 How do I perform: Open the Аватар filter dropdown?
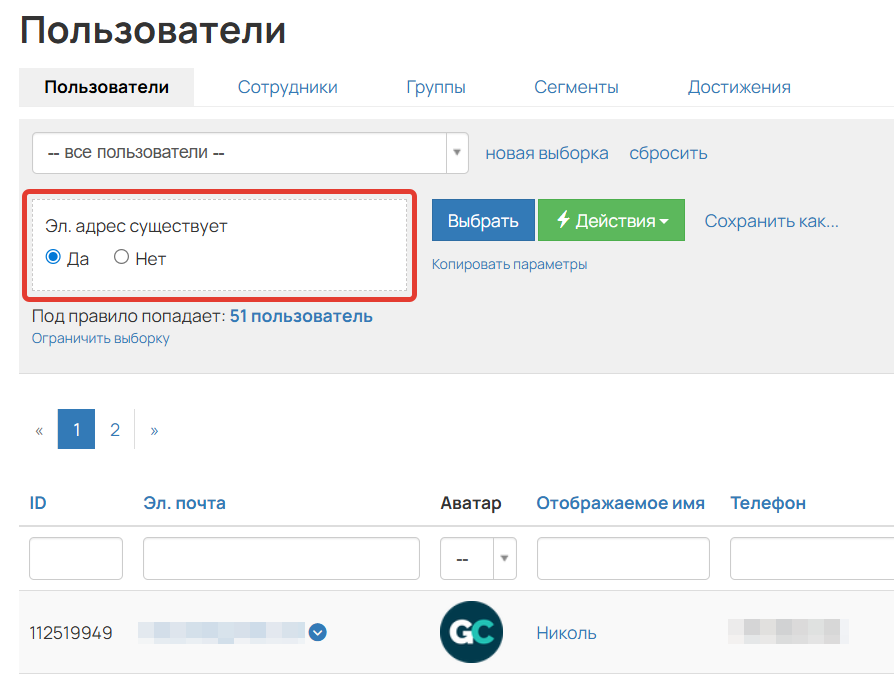coord(505,558)
